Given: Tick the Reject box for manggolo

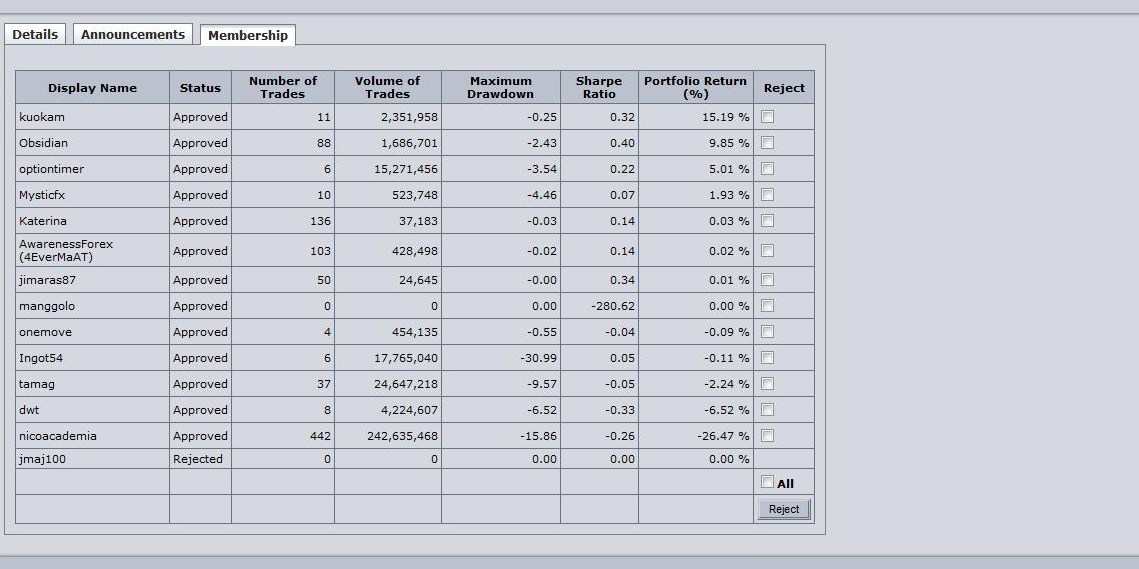Looking at the screenshot, I should click(767, 305).
